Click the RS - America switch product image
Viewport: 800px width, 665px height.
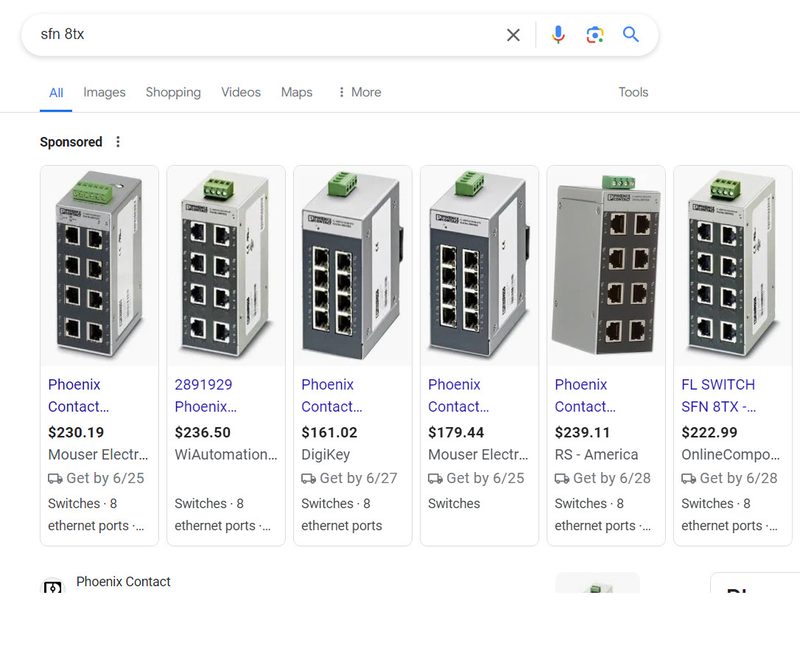(606, 266)
